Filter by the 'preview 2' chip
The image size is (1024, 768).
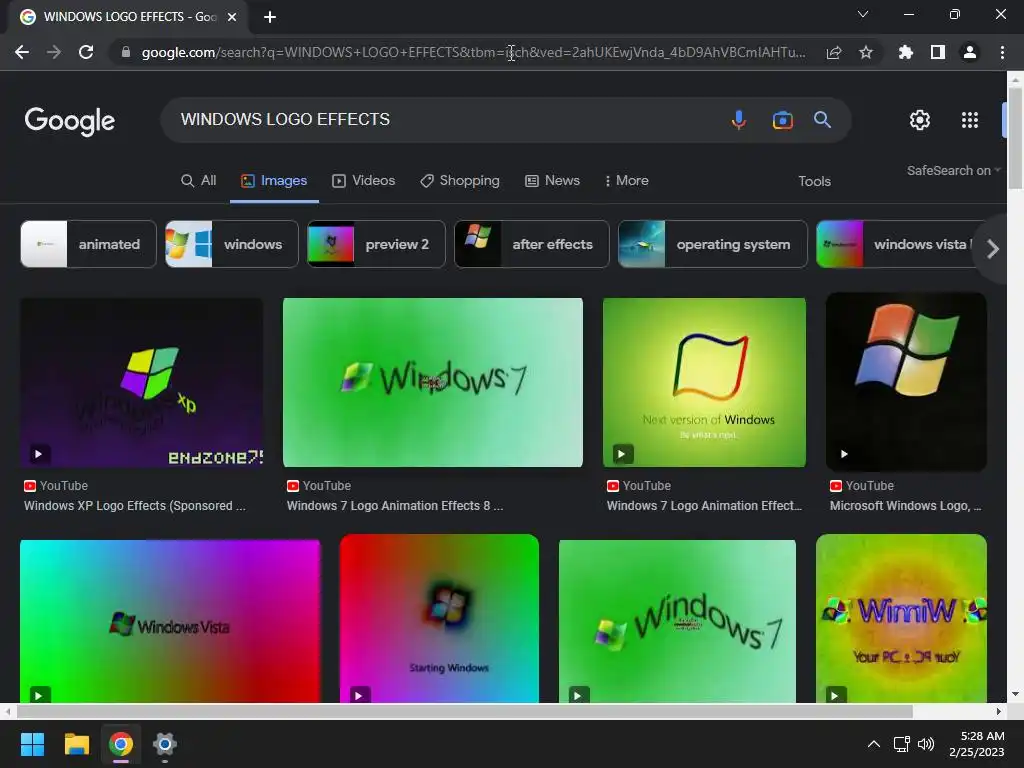pos(376,244)
